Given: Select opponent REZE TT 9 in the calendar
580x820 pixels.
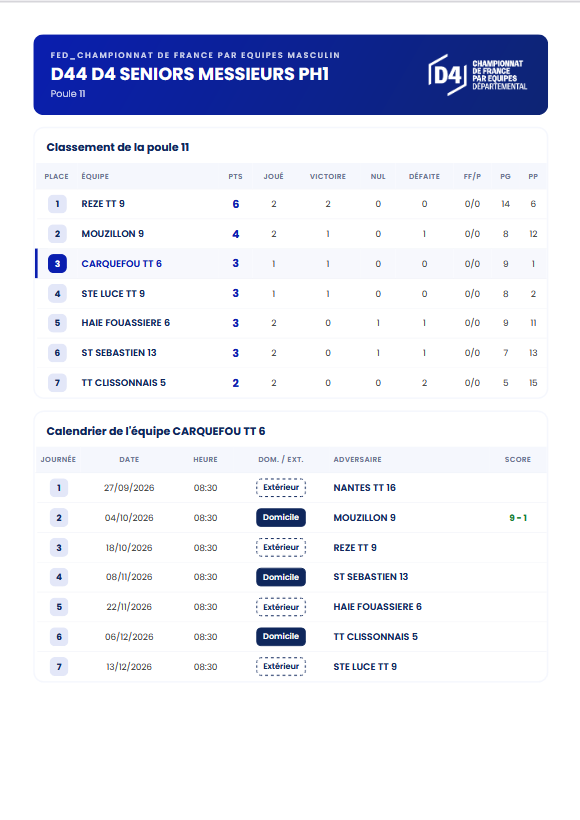Looking at the screenshot, I should pyautogui.click(x=355, y=548).
